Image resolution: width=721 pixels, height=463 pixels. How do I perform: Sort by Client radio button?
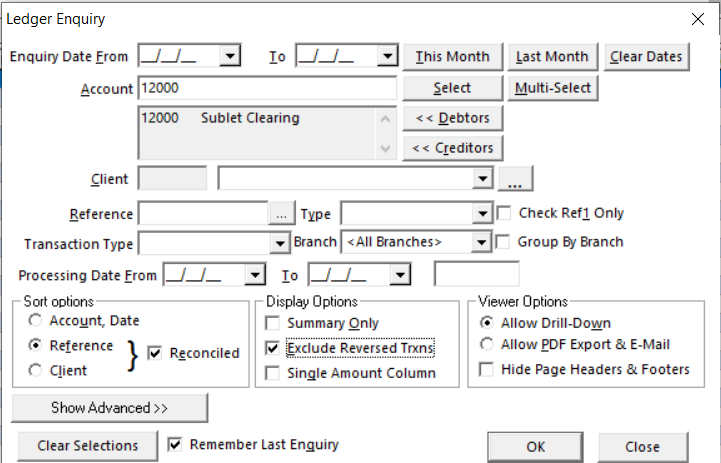coord(37,371)
